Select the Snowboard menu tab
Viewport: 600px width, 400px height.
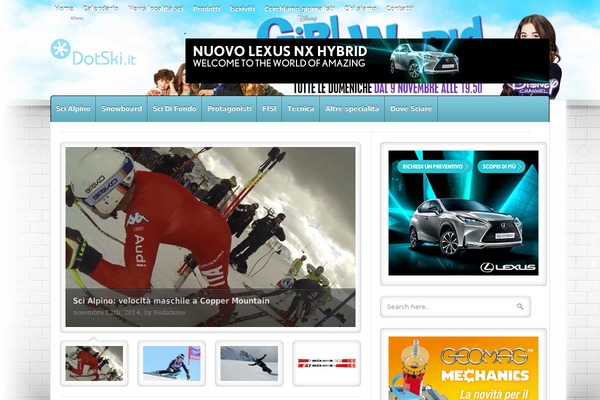(x=122, y=109)
